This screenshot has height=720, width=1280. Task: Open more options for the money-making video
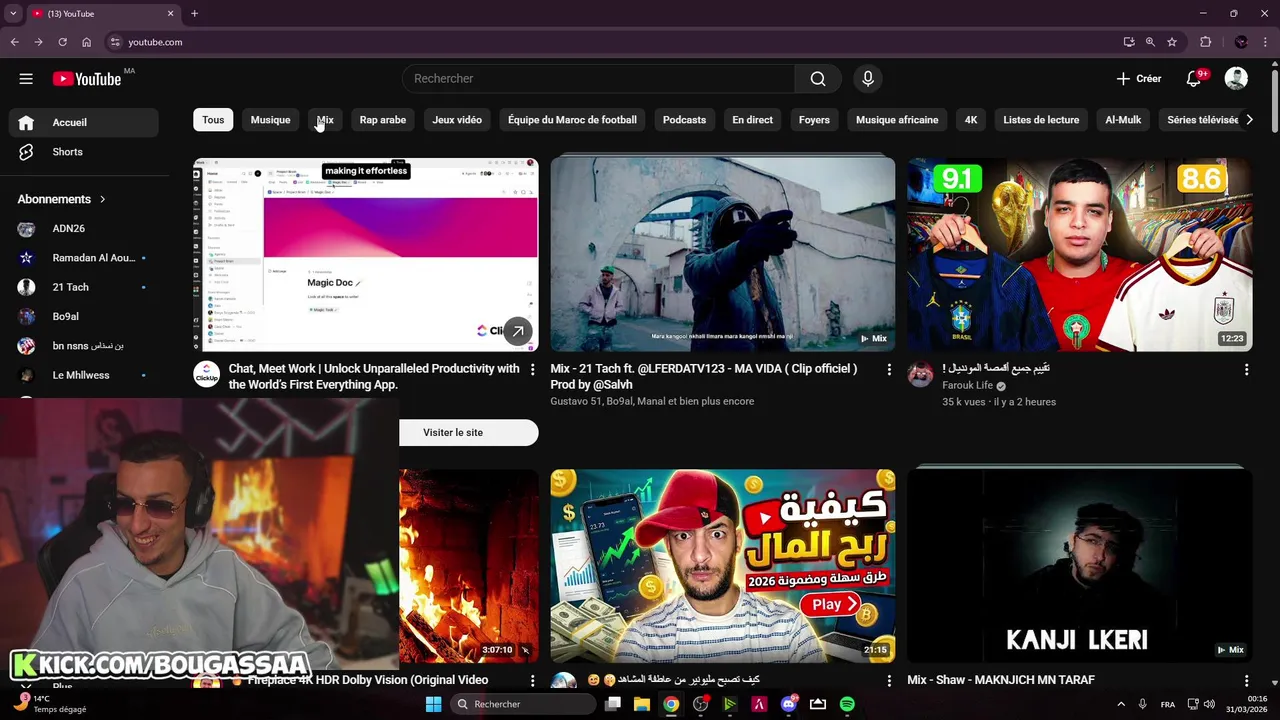(889, 681)
